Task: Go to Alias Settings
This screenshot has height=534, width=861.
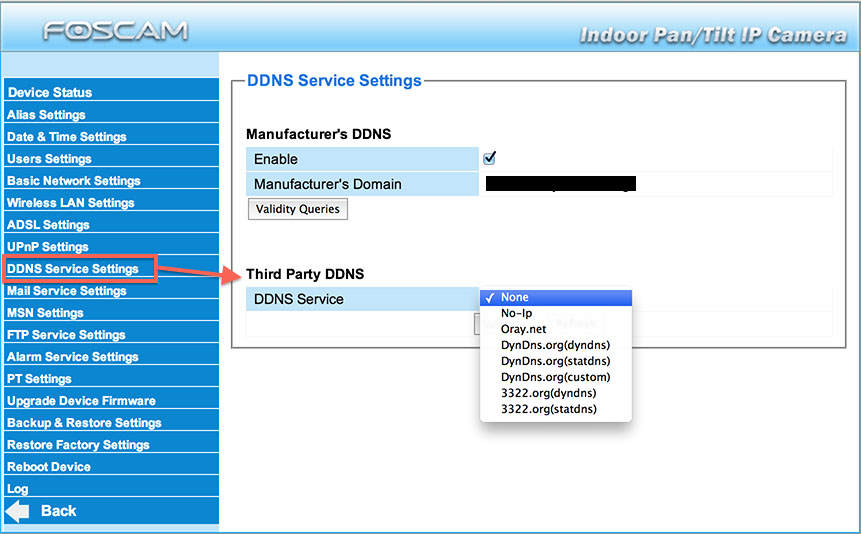Action: [x=47, y=115]
